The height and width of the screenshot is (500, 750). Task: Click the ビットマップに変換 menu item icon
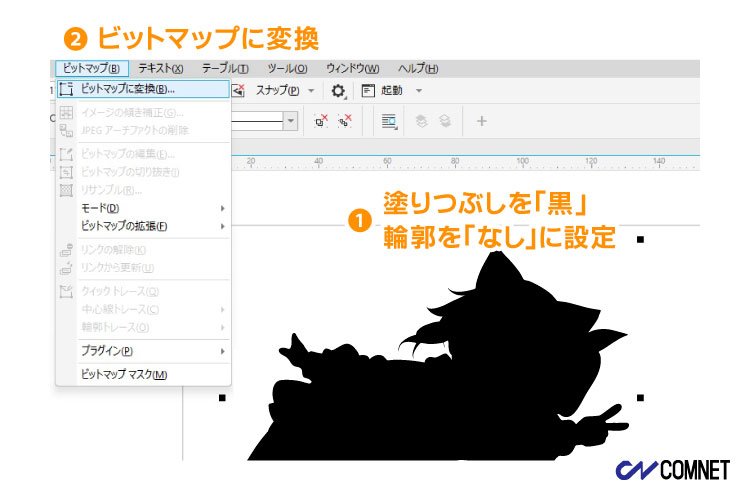[x=66, y=89]
